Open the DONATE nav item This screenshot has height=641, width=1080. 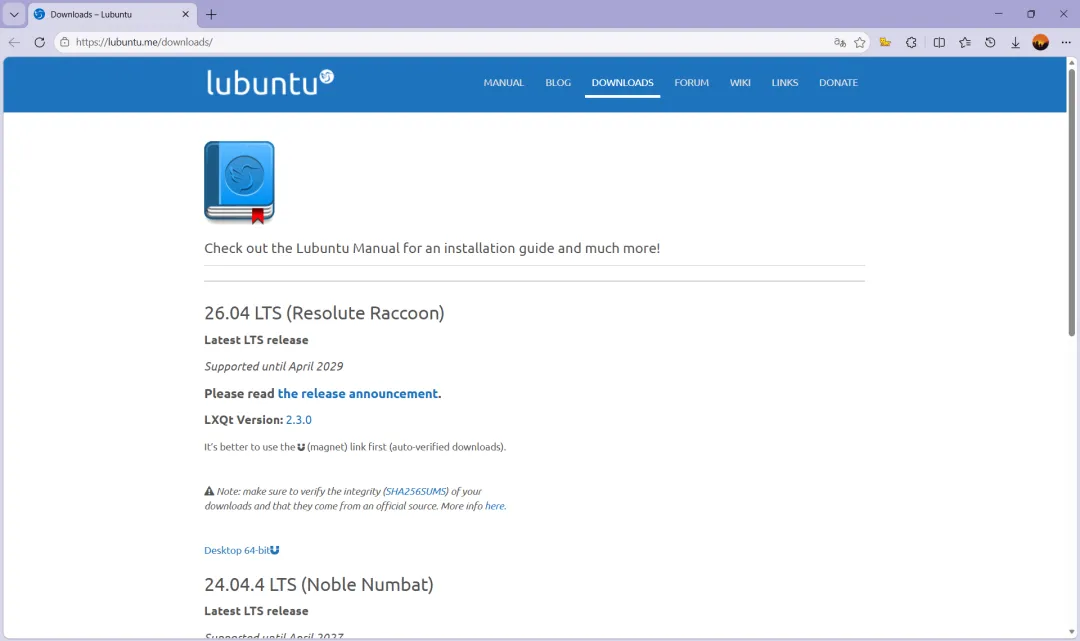coord(838,83)
